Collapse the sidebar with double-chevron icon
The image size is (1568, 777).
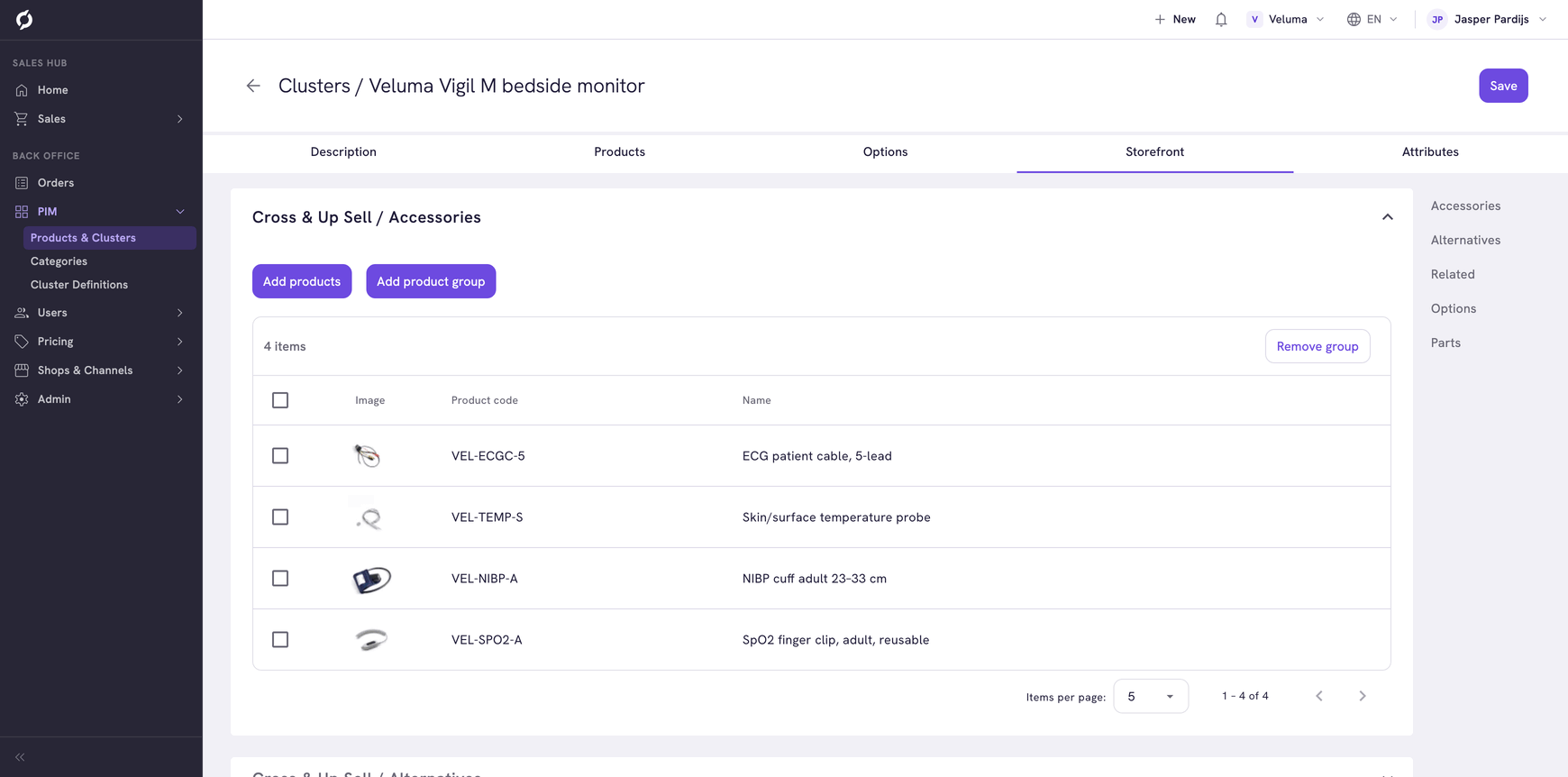pos(20,757)
